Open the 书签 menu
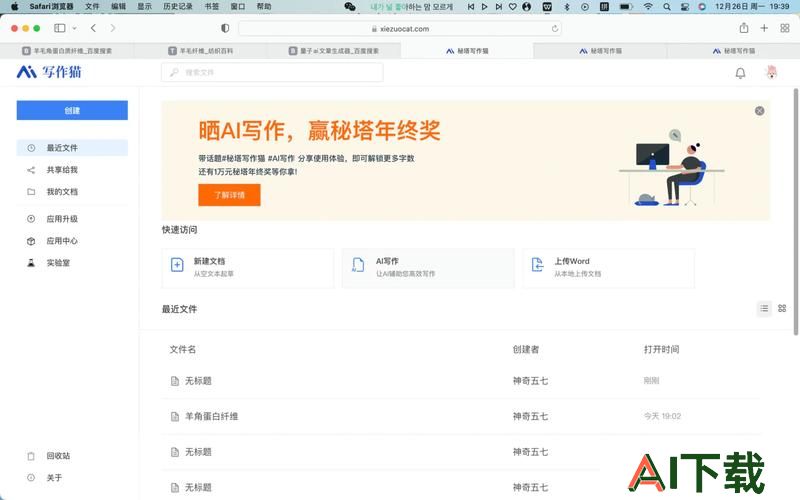 tap(212, 7)
